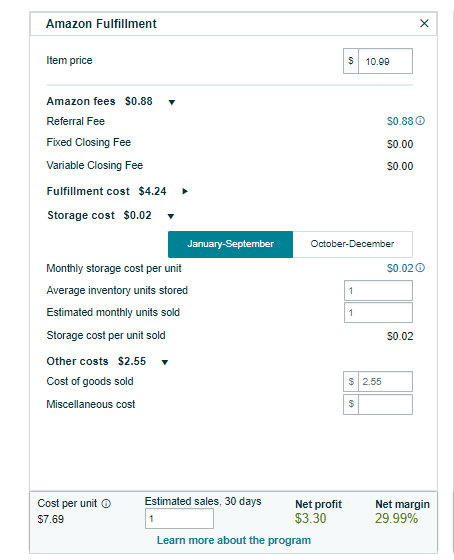Click the Miscellaneous cost input field

[x=385, y=404]
